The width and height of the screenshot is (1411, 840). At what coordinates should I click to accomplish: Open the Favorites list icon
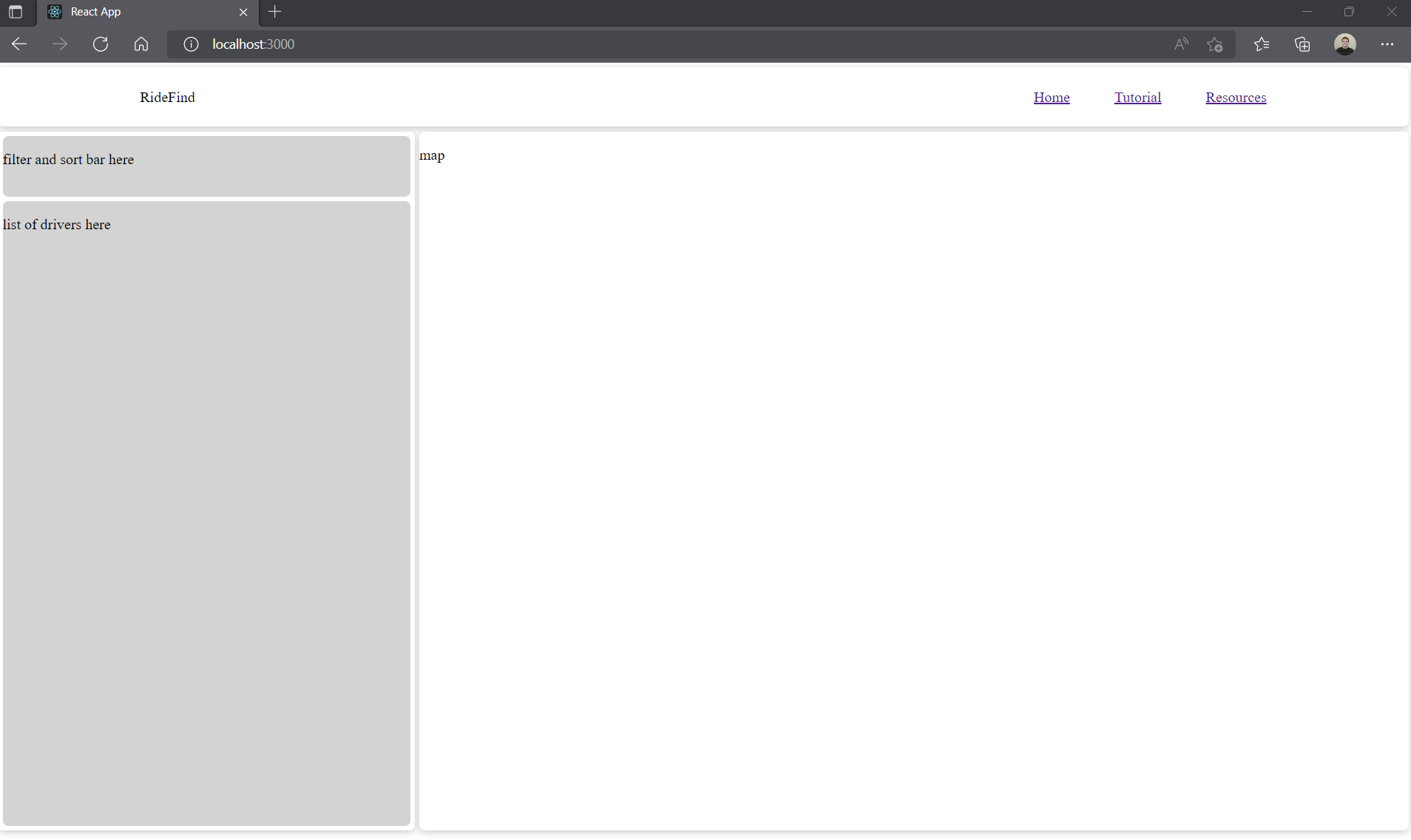(x=1262, y=44)
